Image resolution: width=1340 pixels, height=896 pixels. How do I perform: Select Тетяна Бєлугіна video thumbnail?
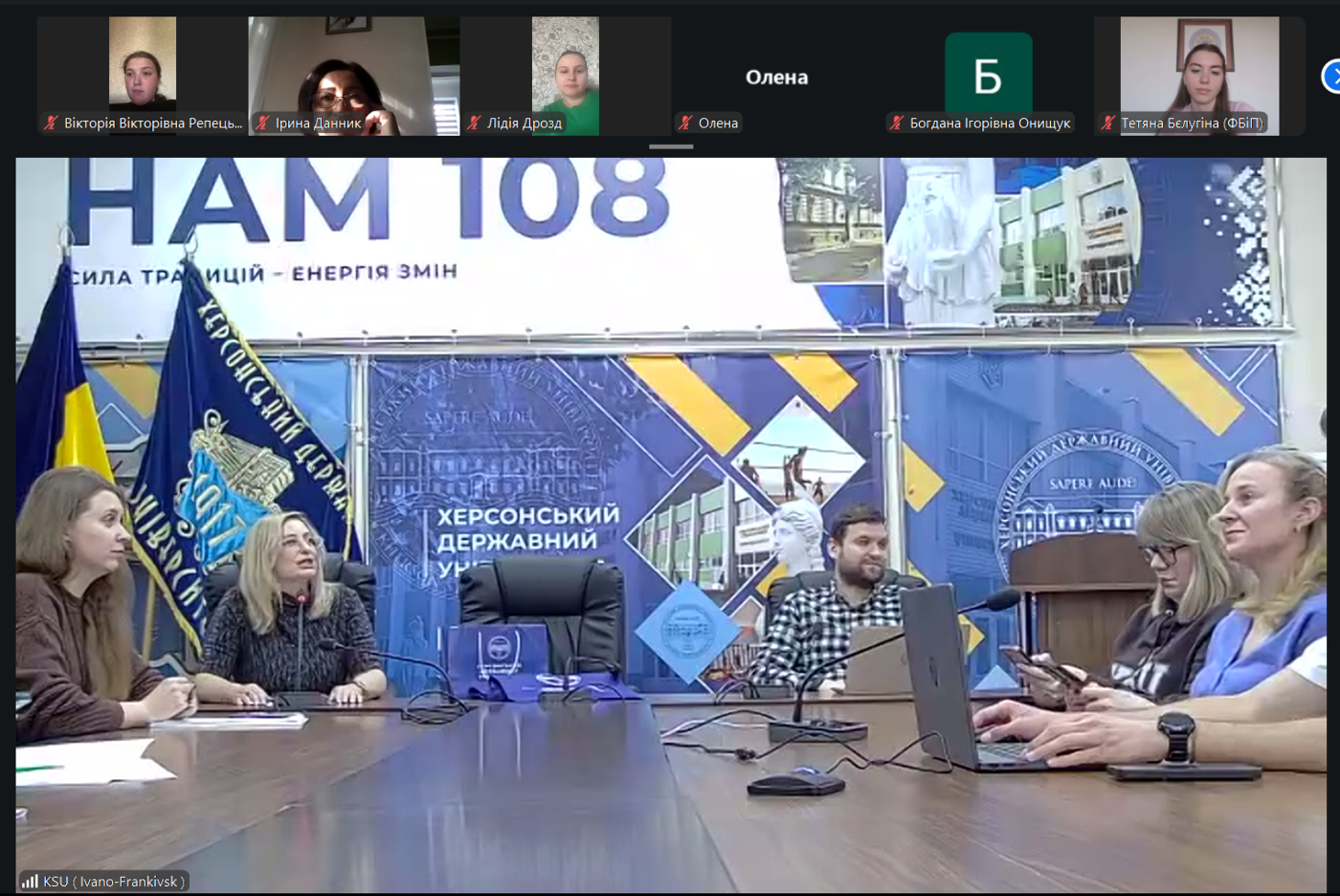pos(1199,76)
